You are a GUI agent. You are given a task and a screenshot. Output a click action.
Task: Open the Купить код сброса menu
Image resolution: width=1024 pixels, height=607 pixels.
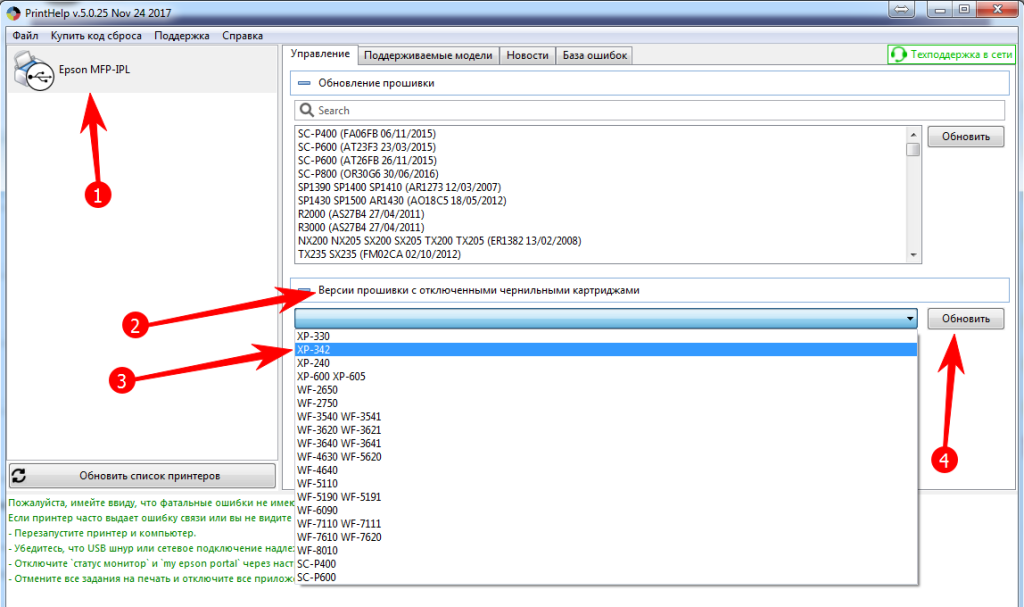[96, 35]
